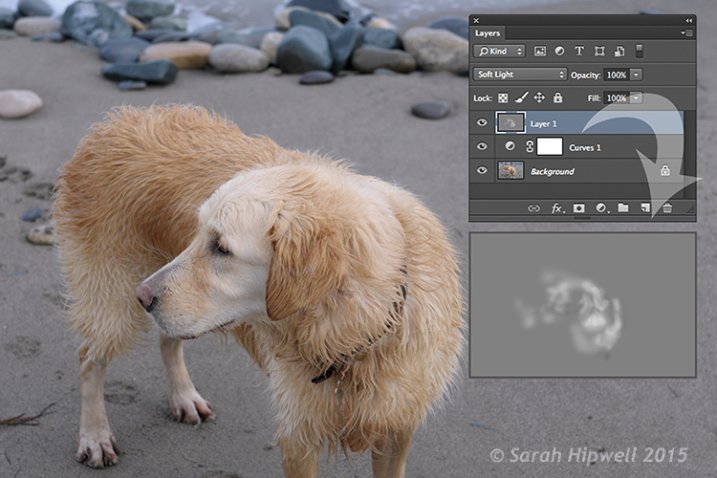This screenshot has height=478, width=717.
Task: Open the Kind filter type dropdown
Action: click(500, 51)
